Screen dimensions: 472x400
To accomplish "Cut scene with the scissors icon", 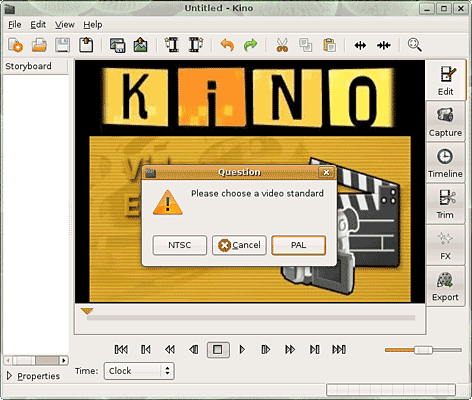I will [282, 45].
